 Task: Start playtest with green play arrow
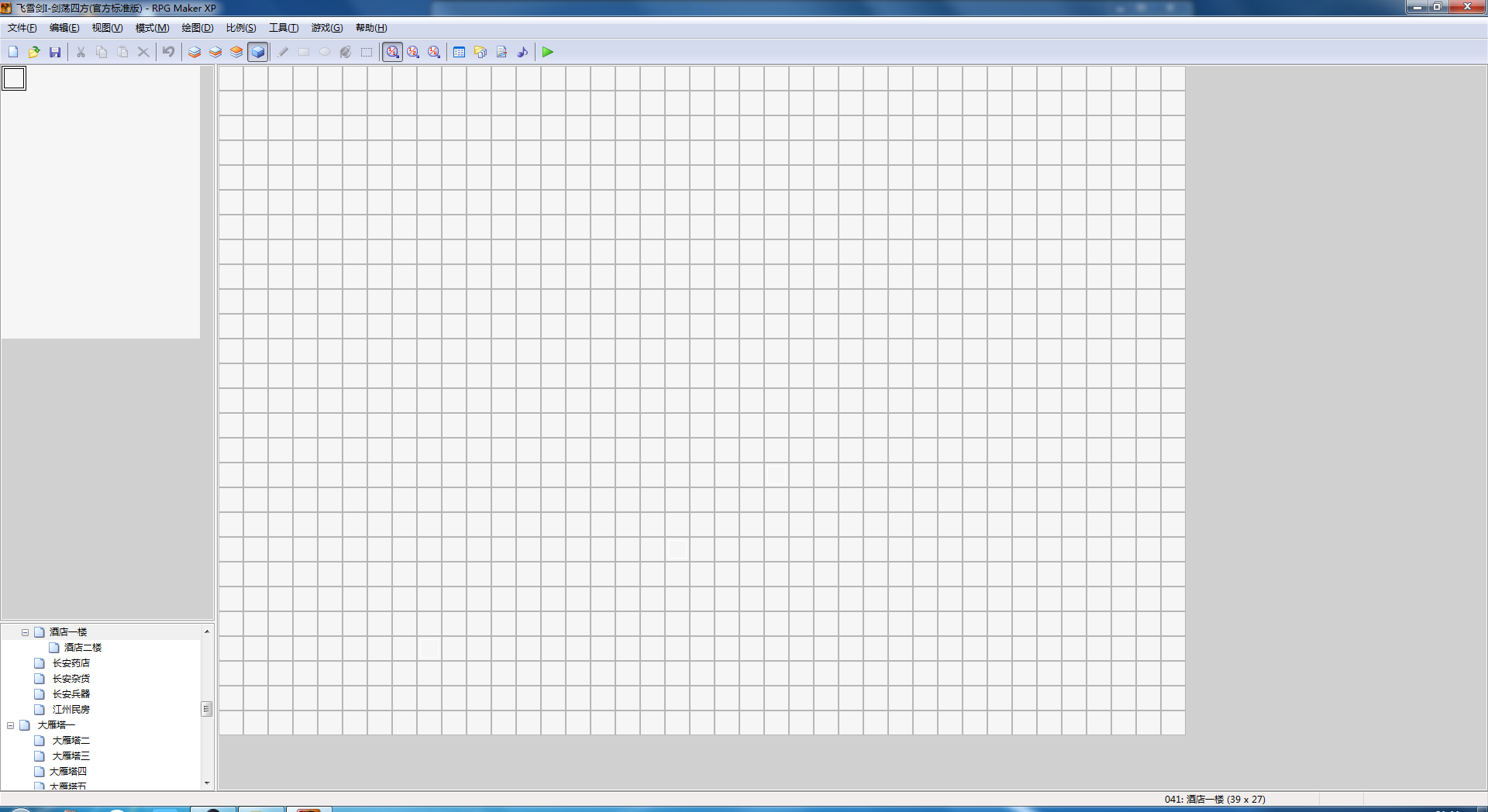pyautogui.click(x=548, y=52)
